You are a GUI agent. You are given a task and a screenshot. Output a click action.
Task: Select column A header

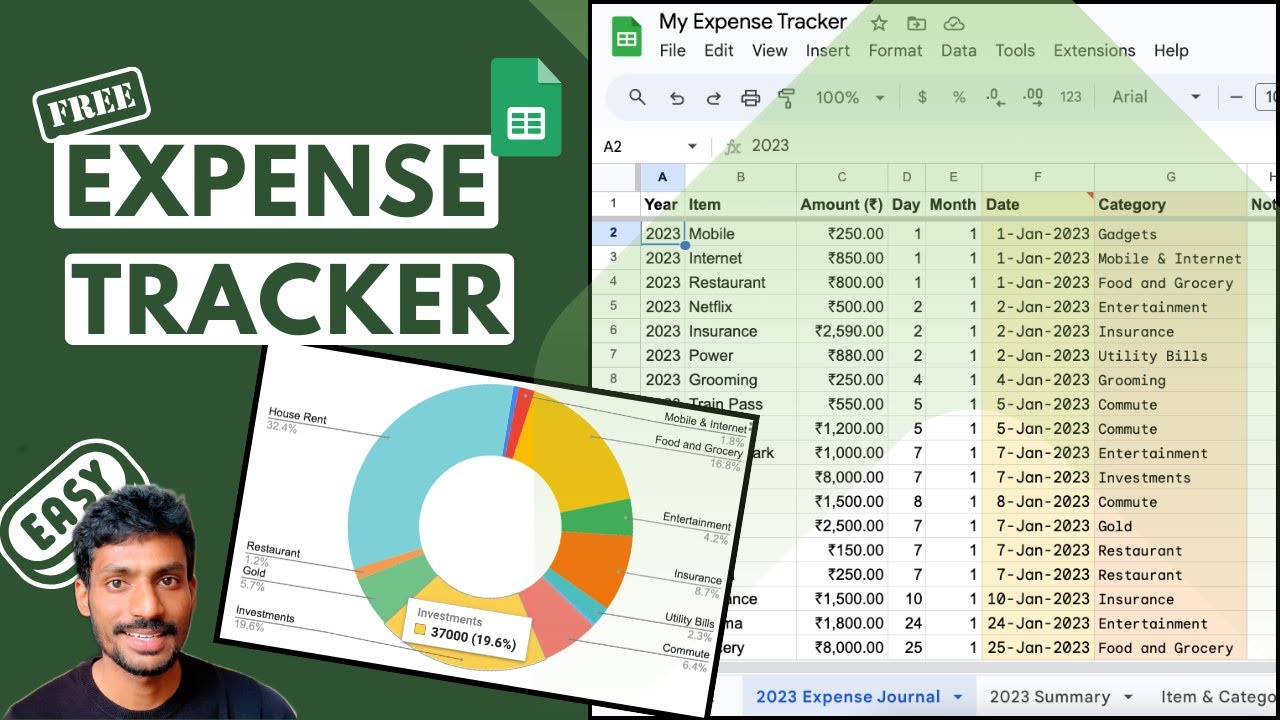click(x=662, y=177)
